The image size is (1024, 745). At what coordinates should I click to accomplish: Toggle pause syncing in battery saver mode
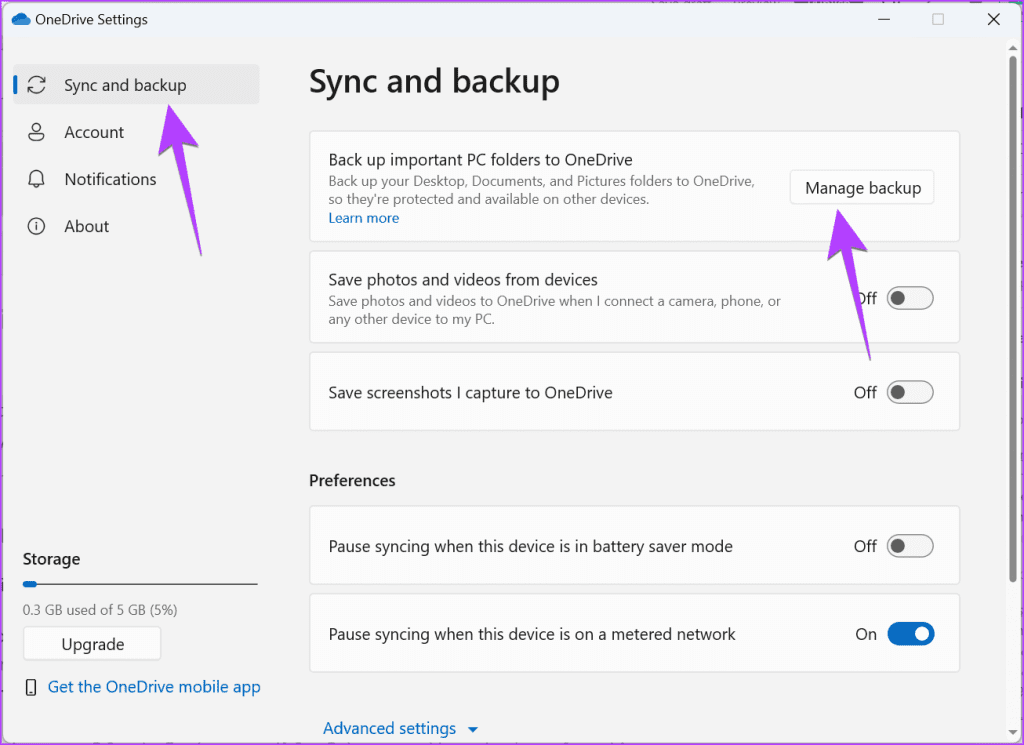[910, 546]
